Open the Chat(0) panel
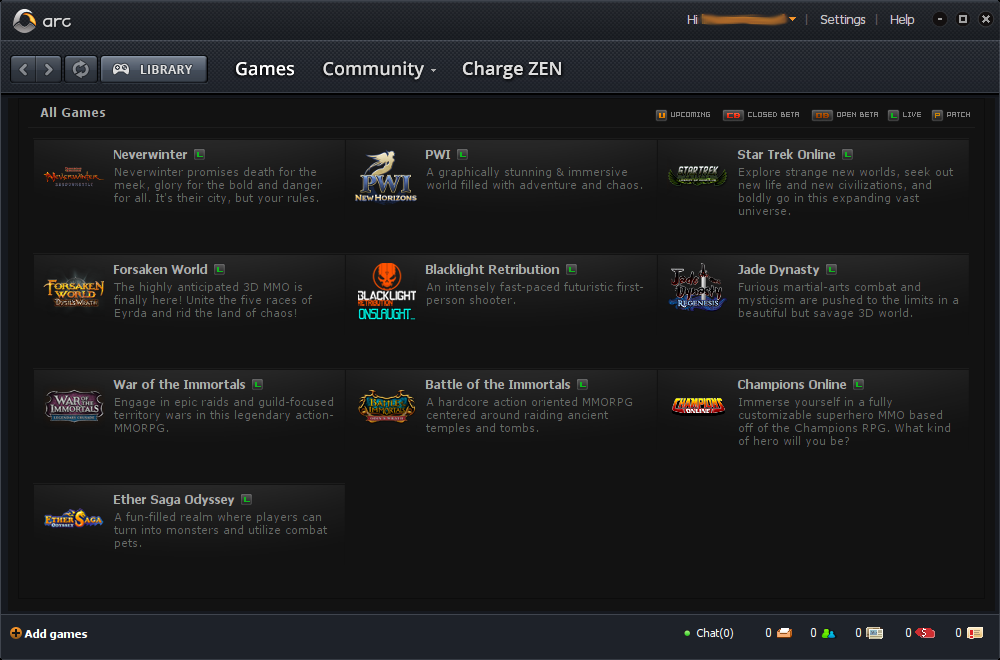1000x660 pixels. coord(709,633)
